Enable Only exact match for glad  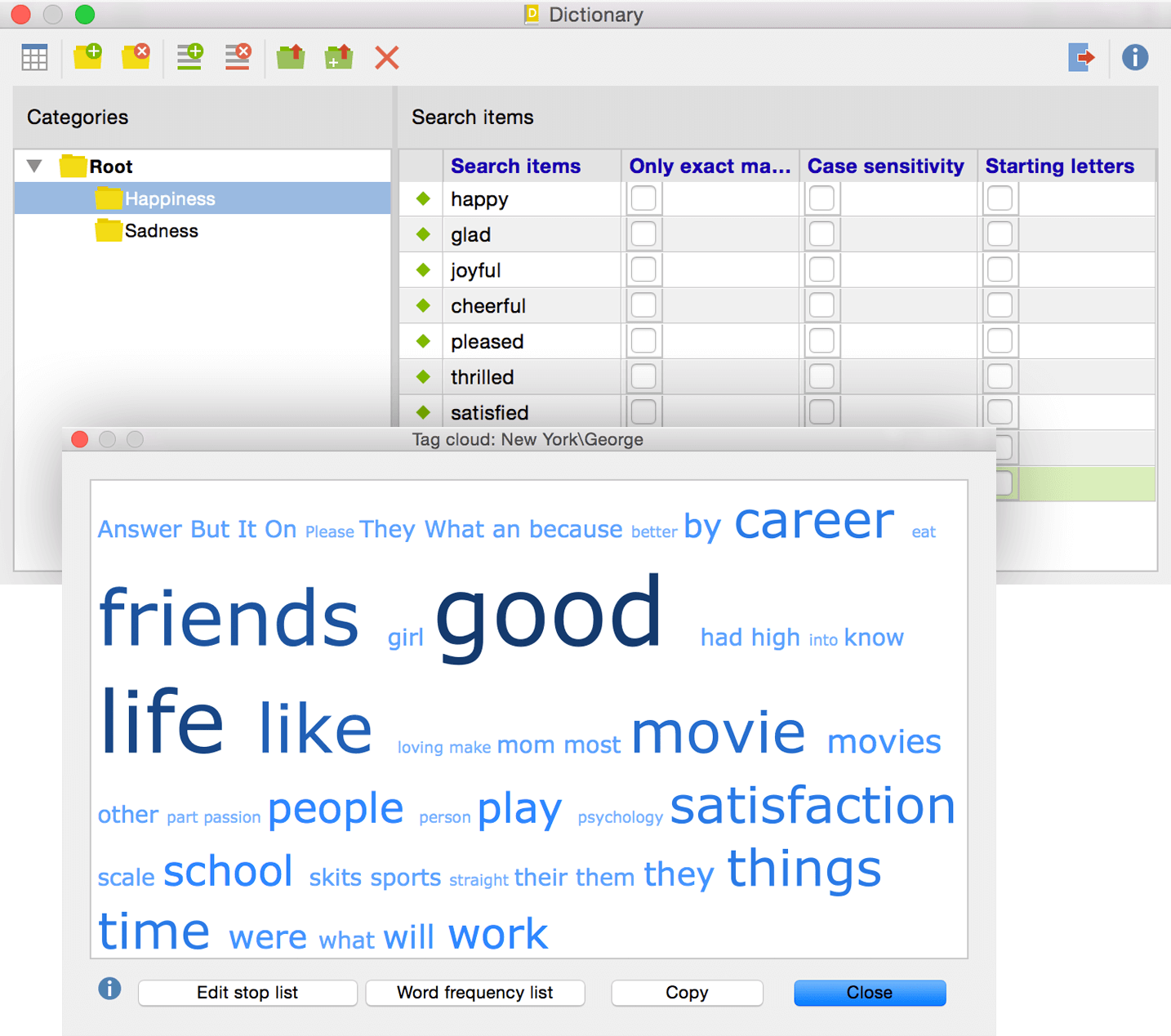[643, 234]
